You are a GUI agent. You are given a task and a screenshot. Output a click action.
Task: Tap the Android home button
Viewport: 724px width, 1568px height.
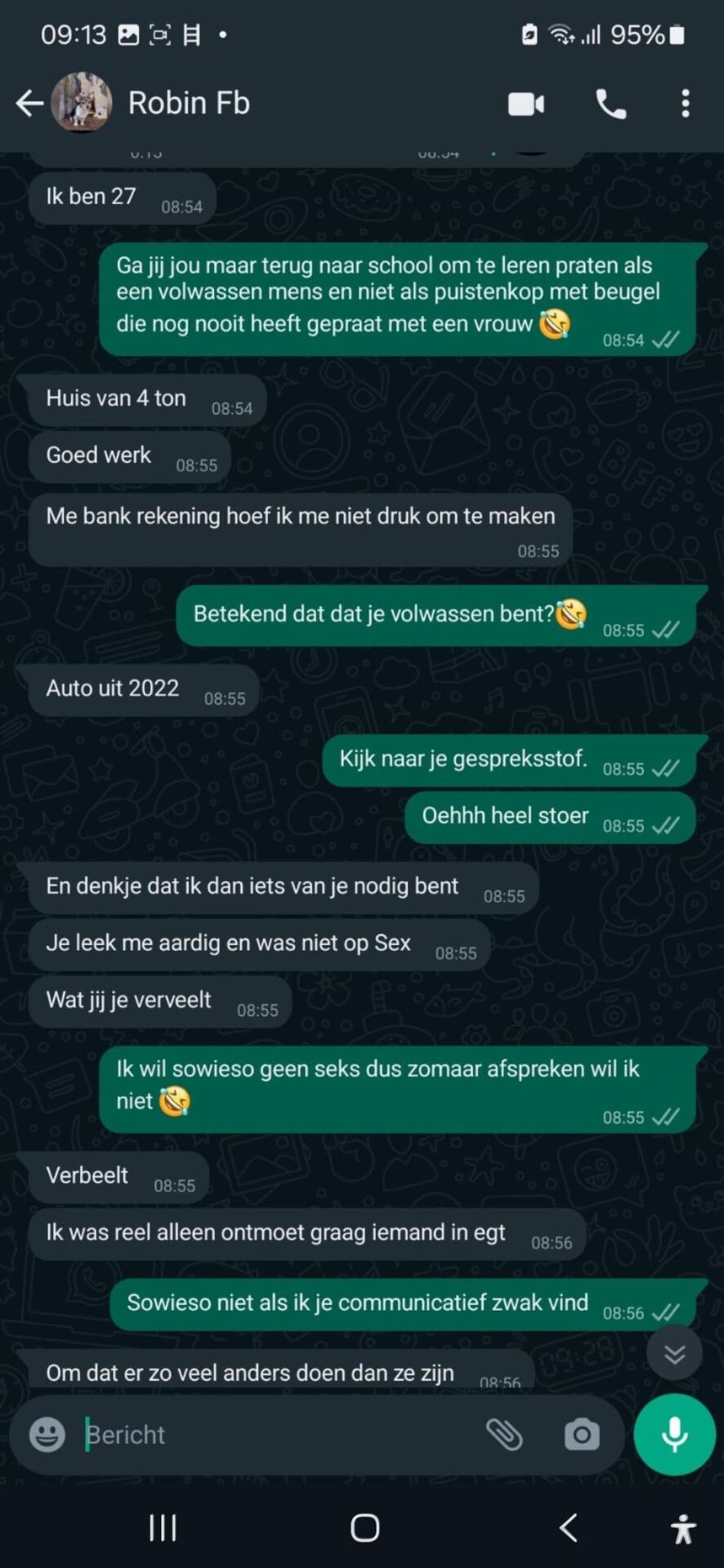coord(364,1527)
